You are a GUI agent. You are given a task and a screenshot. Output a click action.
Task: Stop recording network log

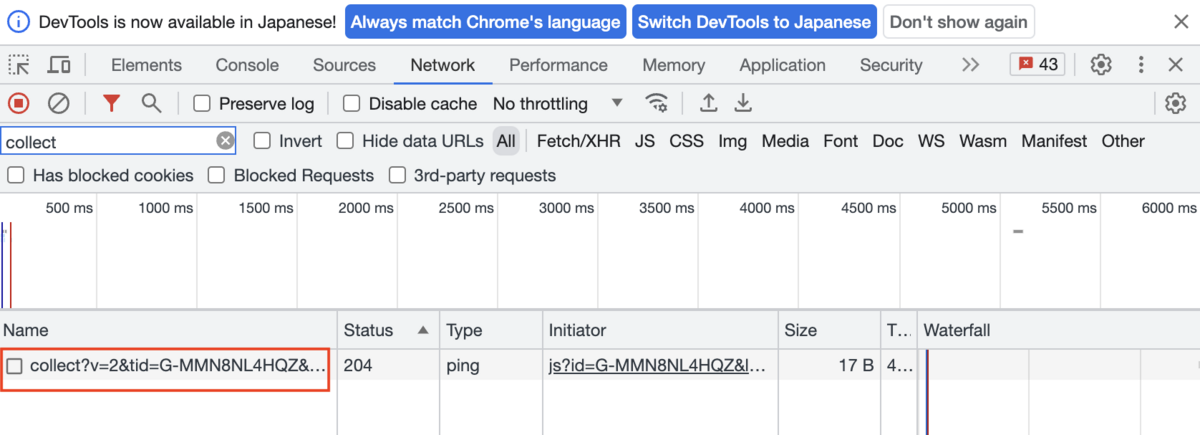point(19,103)
